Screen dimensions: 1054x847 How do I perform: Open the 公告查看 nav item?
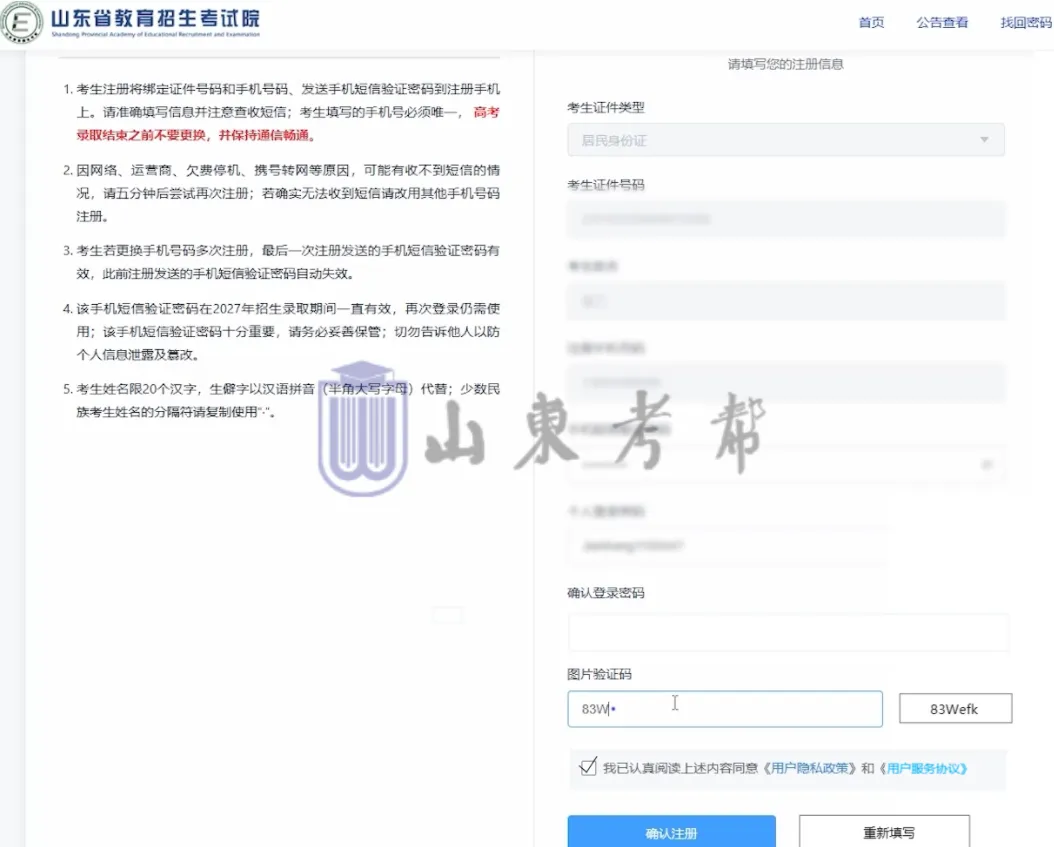(942, 22)
